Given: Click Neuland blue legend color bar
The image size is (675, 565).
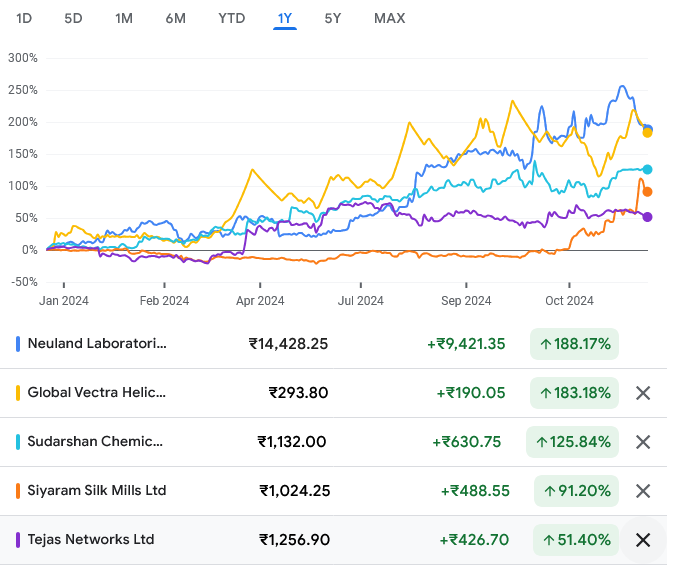Looking at the screenshot, I should click(x=18, y=344).
